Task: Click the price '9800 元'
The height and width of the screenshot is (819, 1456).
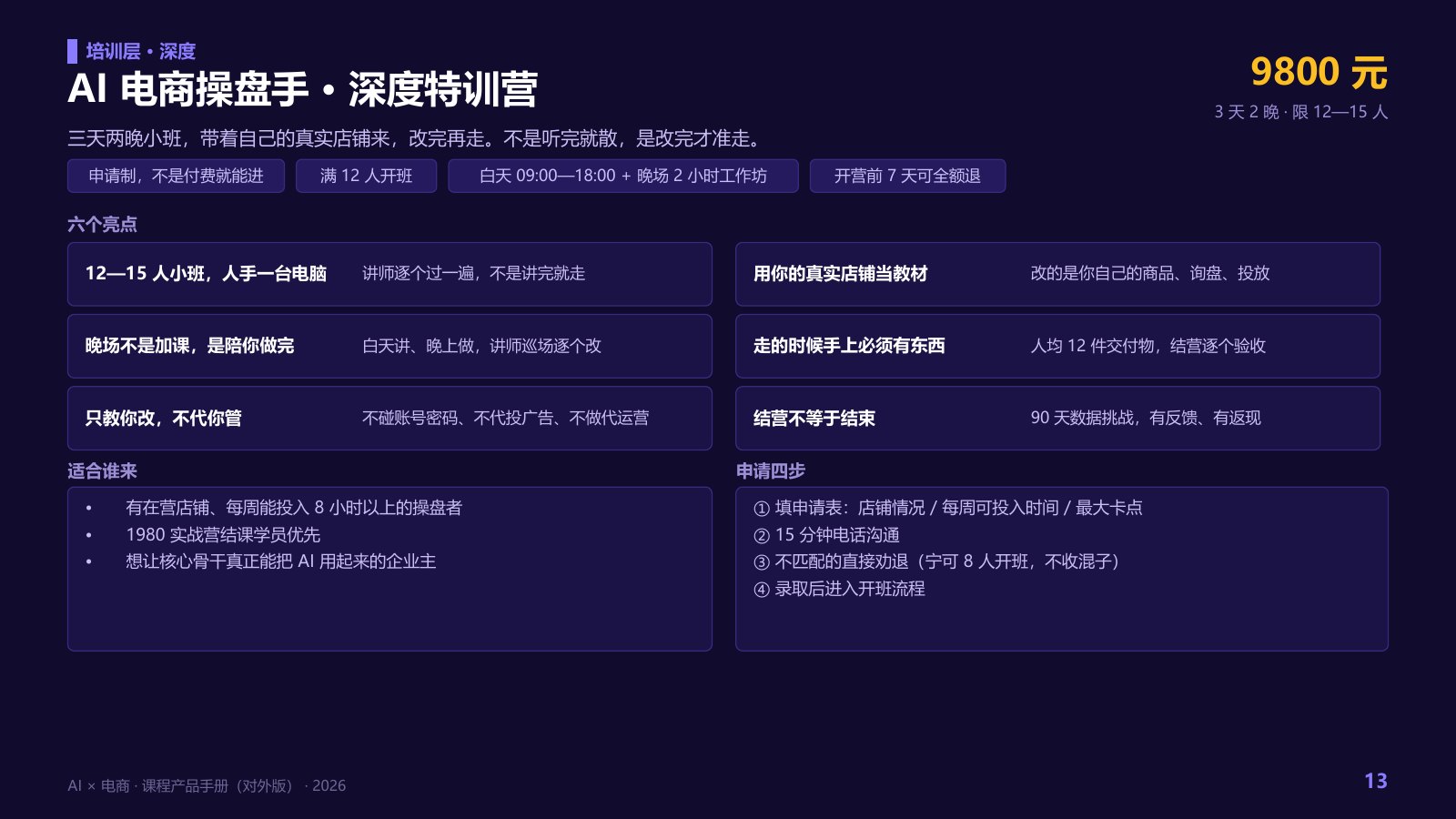Action: click(1319, 72)
